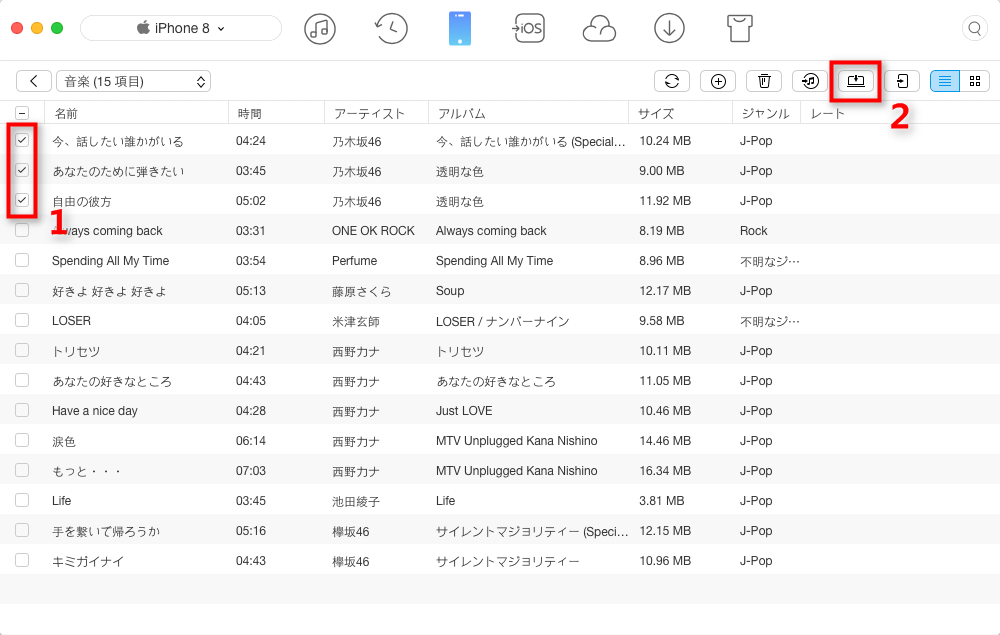Click size 16.34 MB
The height and width of the screenshot is (635, 1000).
(x=665, y=471)
